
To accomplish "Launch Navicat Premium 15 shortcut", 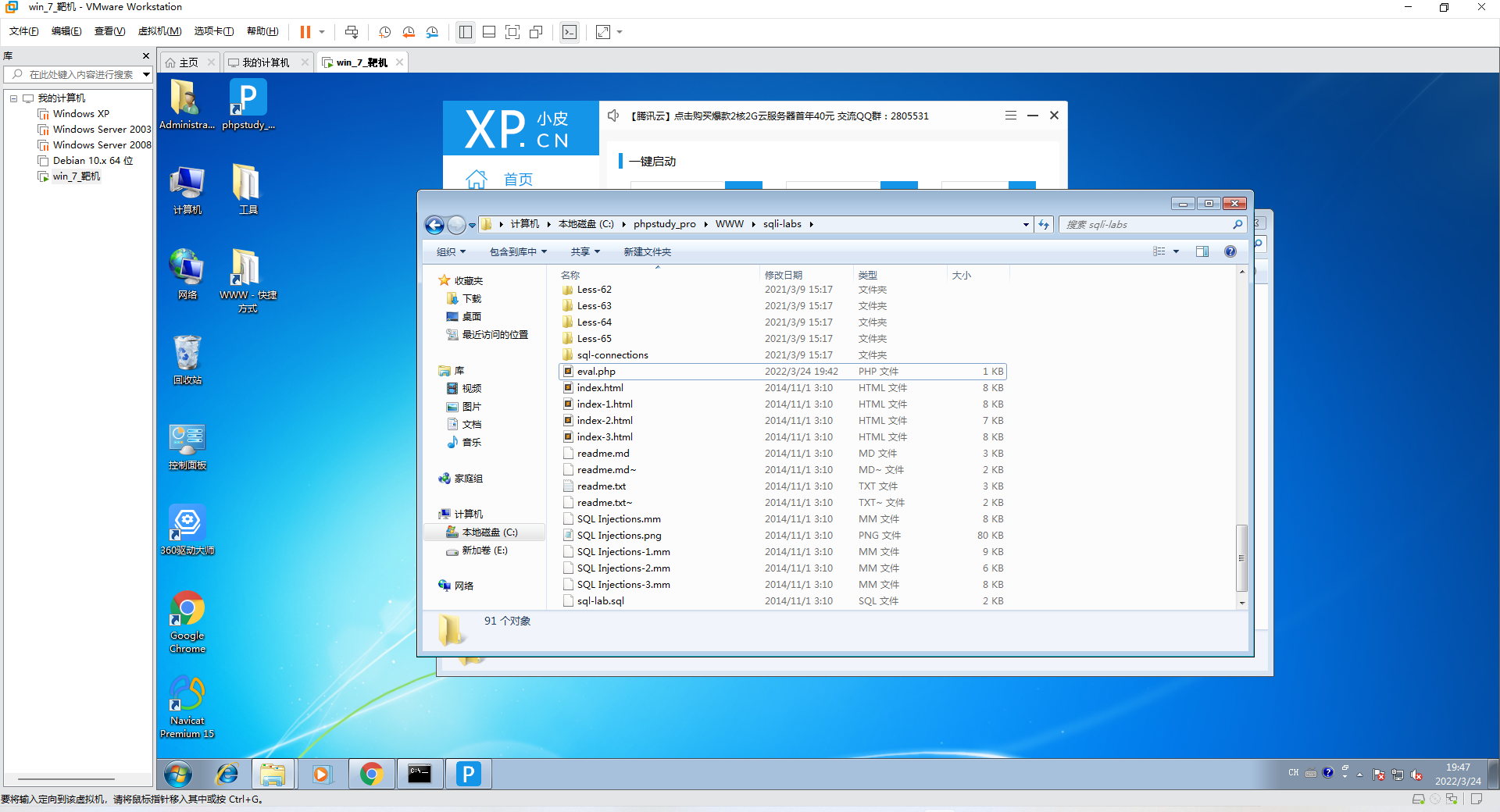I will (187, 707).
